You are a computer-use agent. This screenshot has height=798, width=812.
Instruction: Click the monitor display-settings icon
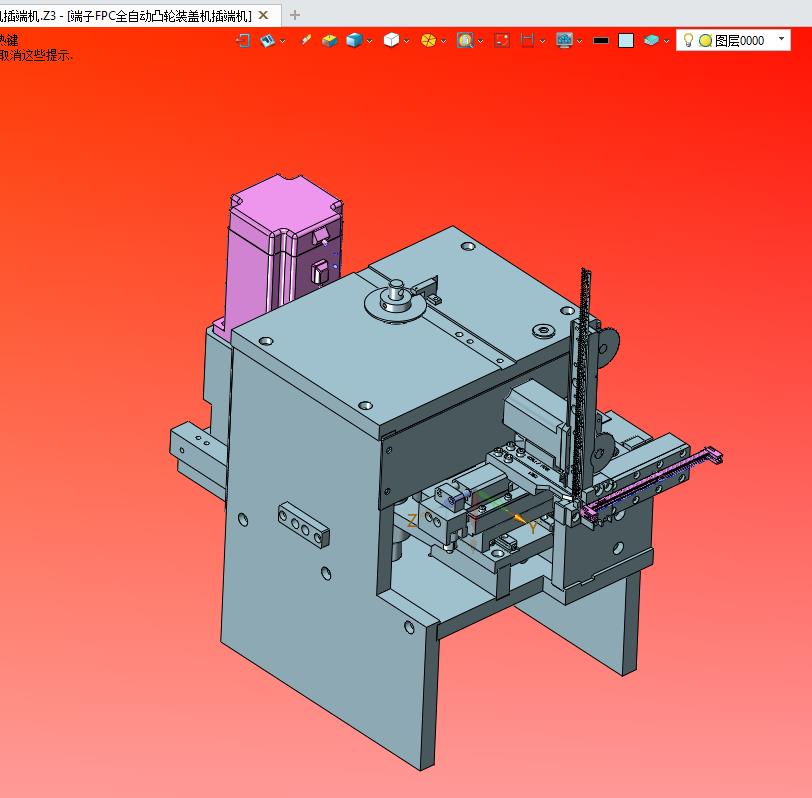564,40
